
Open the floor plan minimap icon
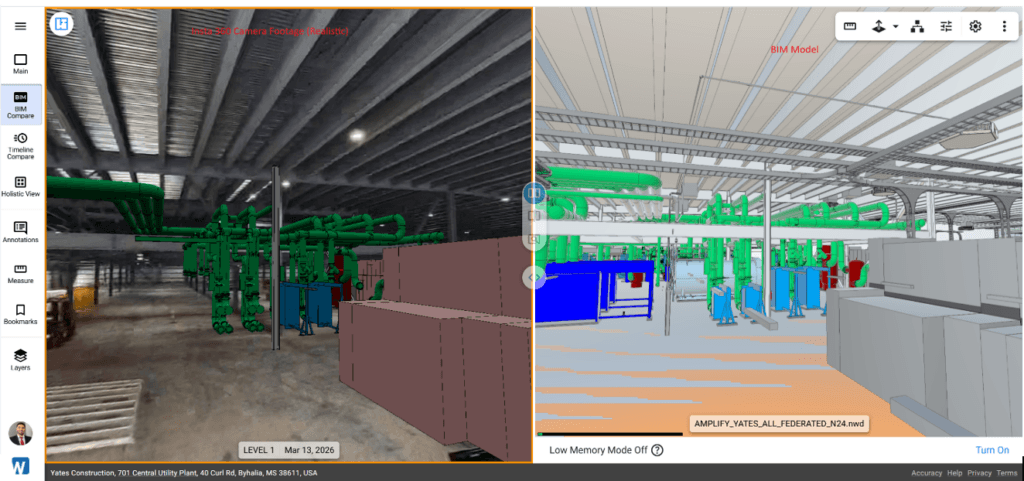tap(62, 23)
